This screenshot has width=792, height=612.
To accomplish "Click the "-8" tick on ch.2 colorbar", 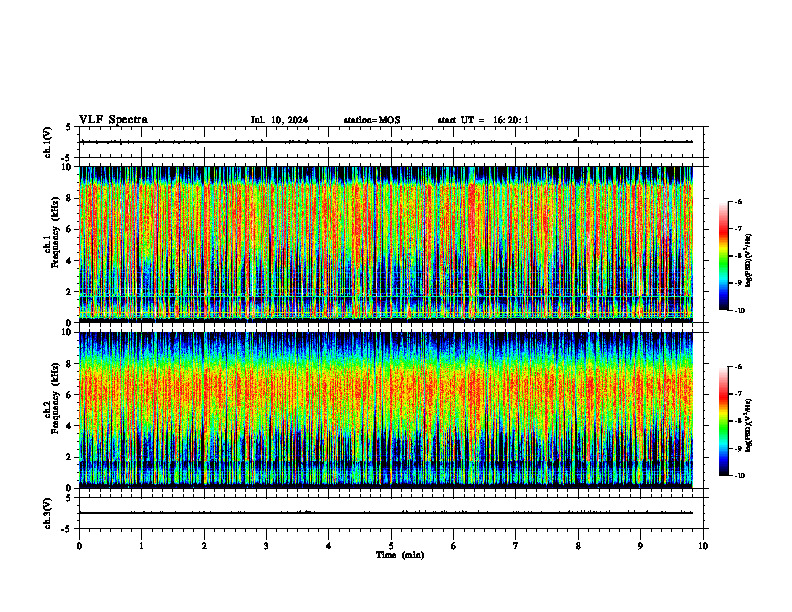I will pyautogui.click(x=738, y=421).
